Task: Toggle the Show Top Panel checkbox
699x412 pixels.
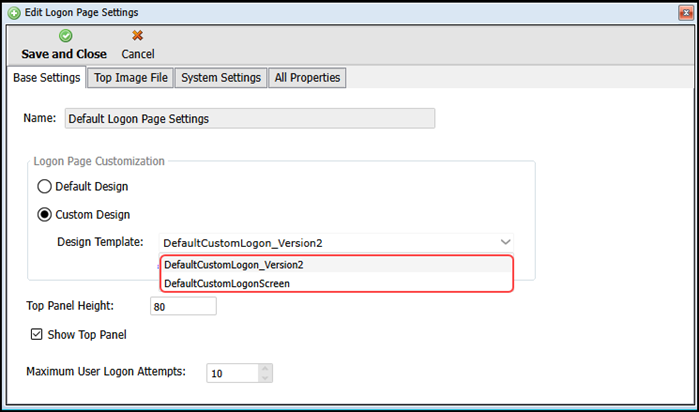Action: tap(37, 334)
